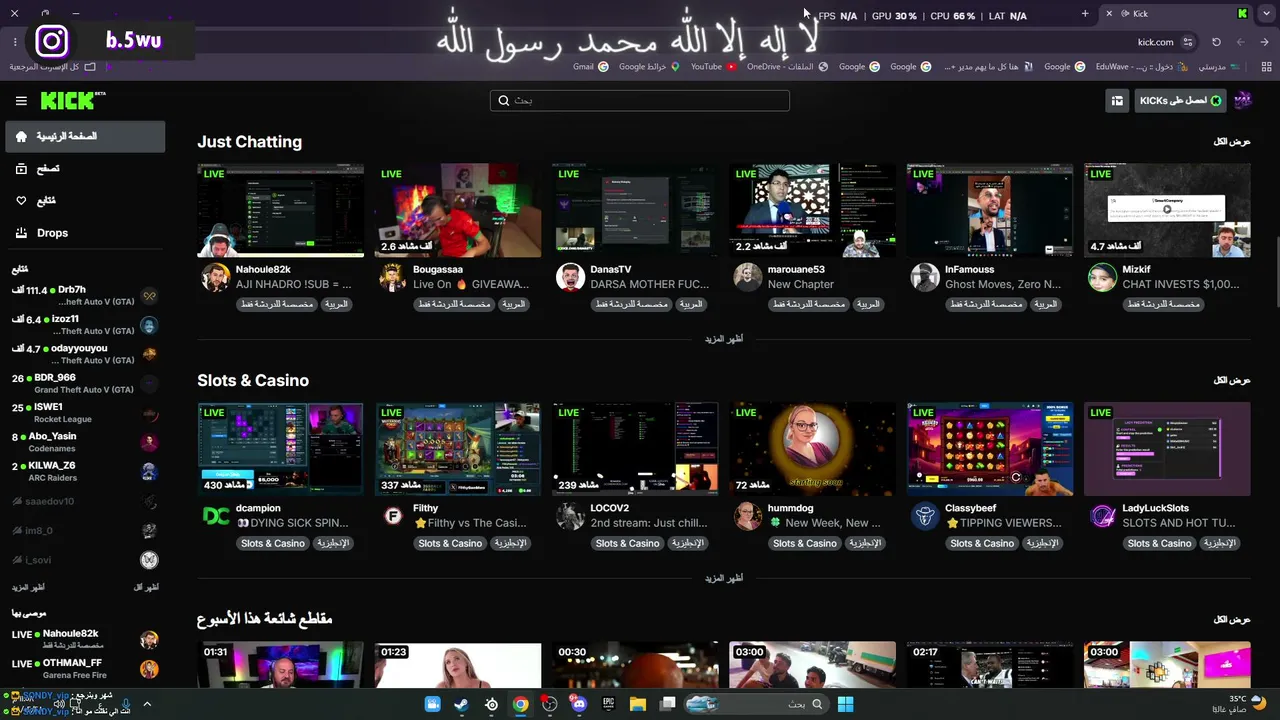Click the Nahoule82k streamer avatar in Just Chatting
The height and width of the screenshot is (720, 1280).
click(215, 277)
